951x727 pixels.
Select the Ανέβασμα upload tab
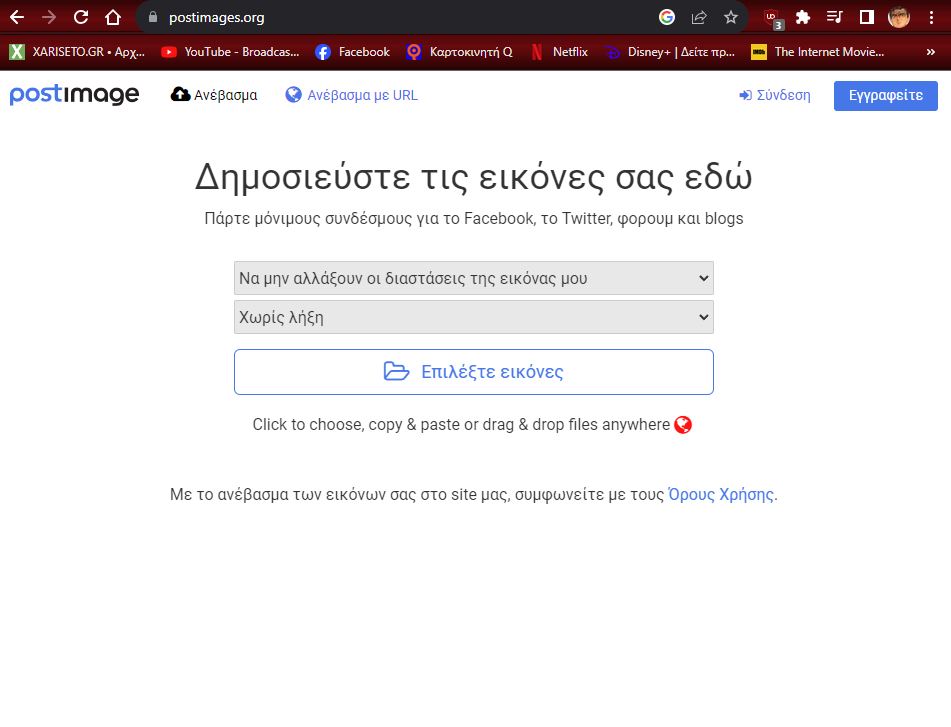tap(214, 95)
